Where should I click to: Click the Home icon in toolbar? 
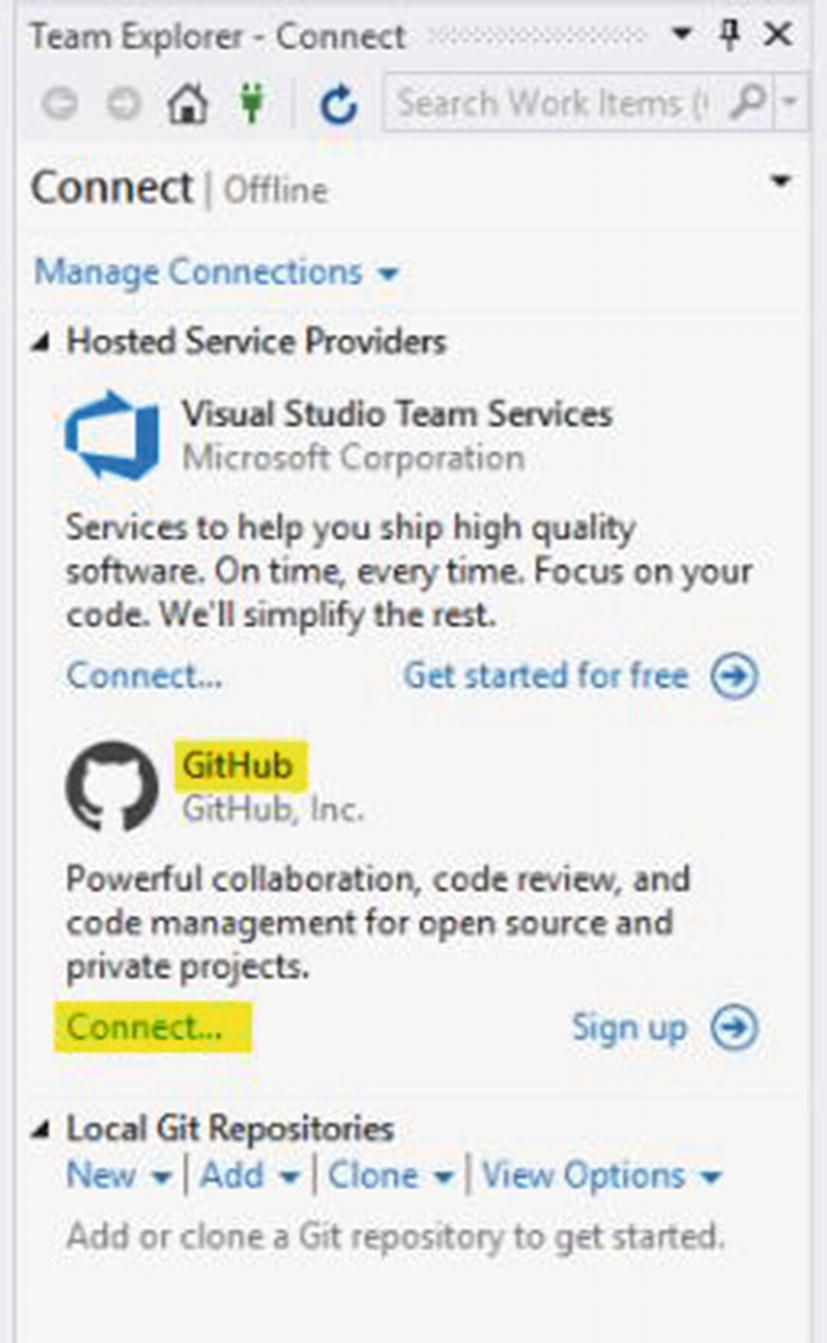click(187, 104)
